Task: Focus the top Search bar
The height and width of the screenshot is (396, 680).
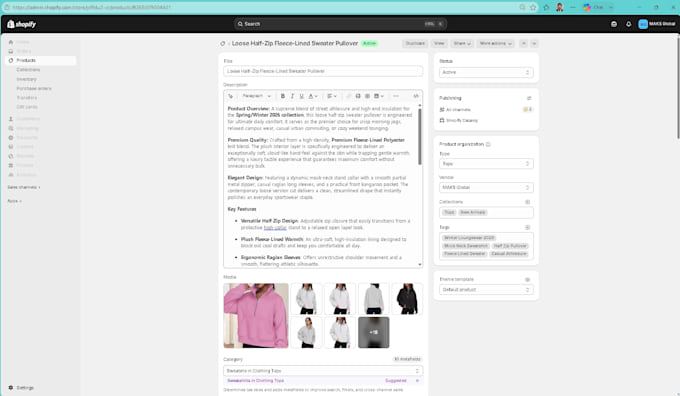Action: pyautogui.click(x=340, y=24)
